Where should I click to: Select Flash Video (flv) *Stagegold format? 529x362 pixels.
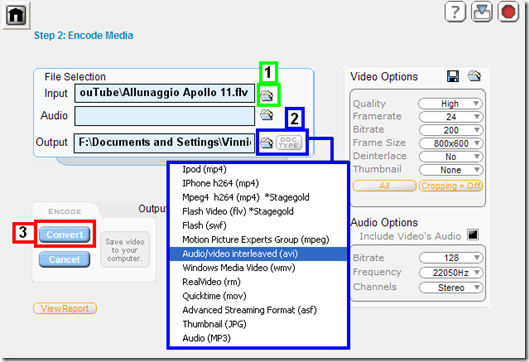click(258, 212)
